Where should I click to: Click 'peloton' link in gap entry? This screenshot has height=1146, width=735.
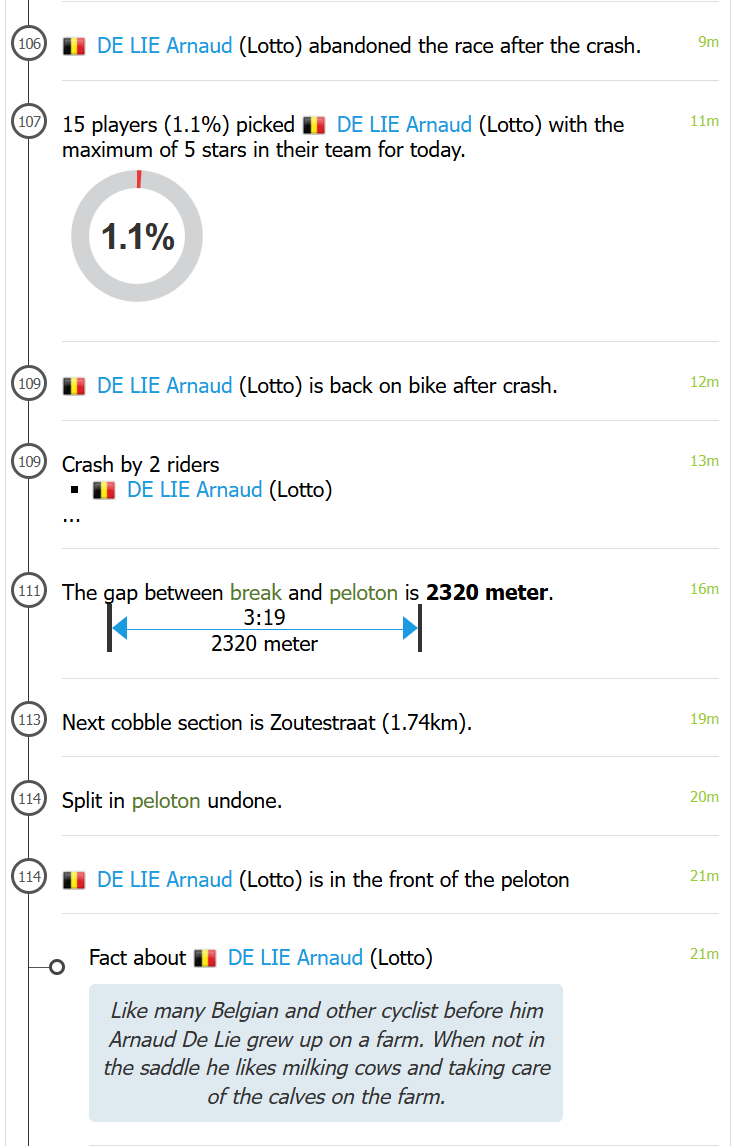click(x=363, y=593)
